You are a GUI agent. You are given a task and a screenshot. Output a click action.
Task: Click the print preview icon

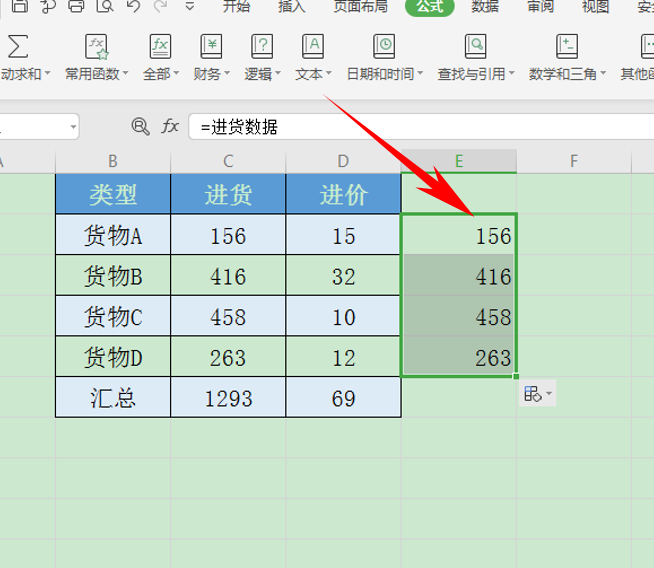tap(105, 5)
